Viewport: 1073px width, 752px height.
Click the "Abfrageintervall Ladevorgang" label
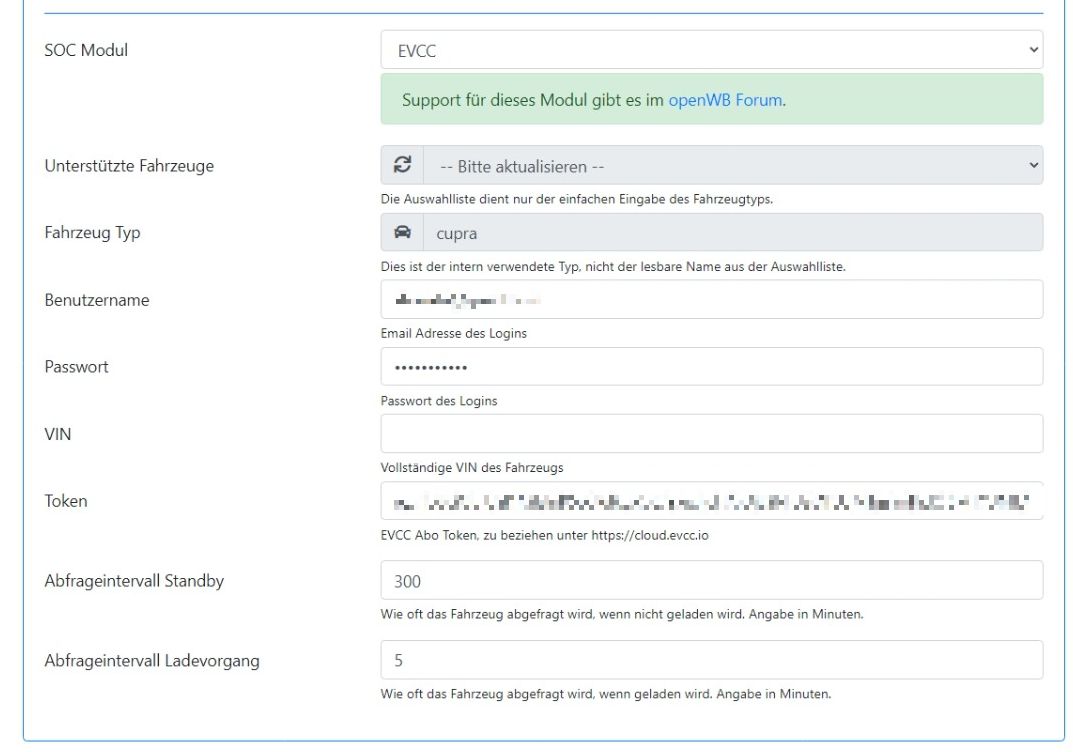click(152, 661)
